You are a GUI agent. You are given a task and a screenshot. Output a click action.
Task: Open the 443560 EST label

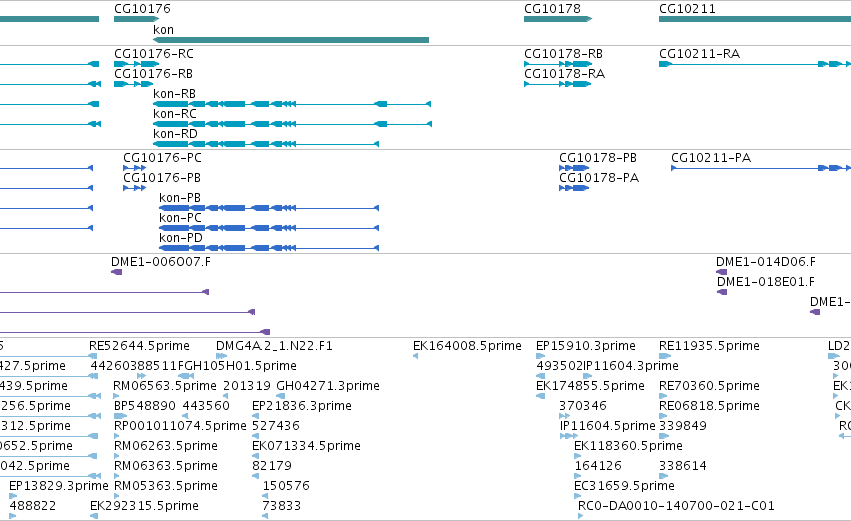(206, 406)
